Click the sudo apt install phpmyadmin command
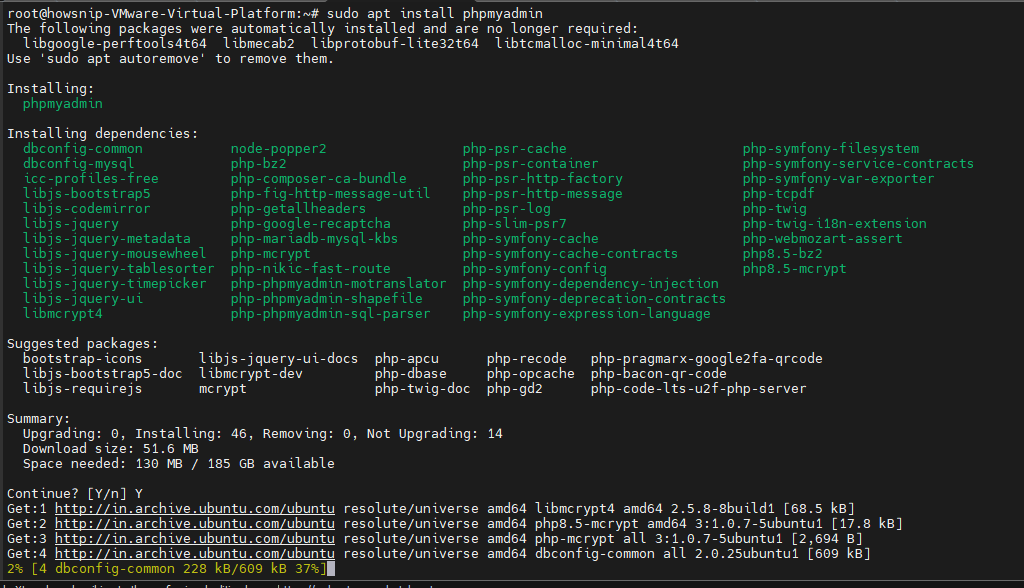The height and width of the screenshot is (588, 1024). [x=435, y=14]
